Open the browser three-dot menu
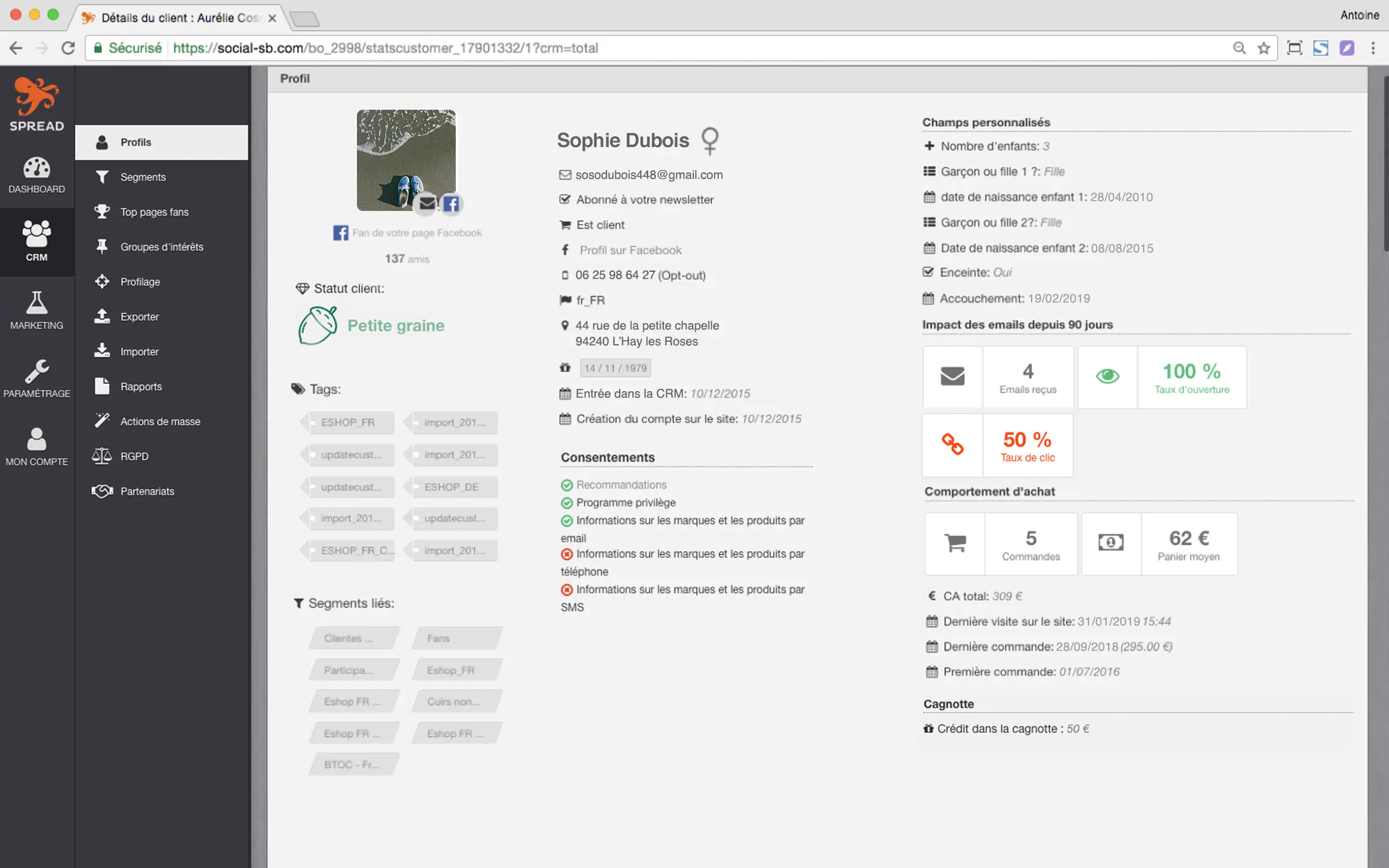 click(1373, 48)
